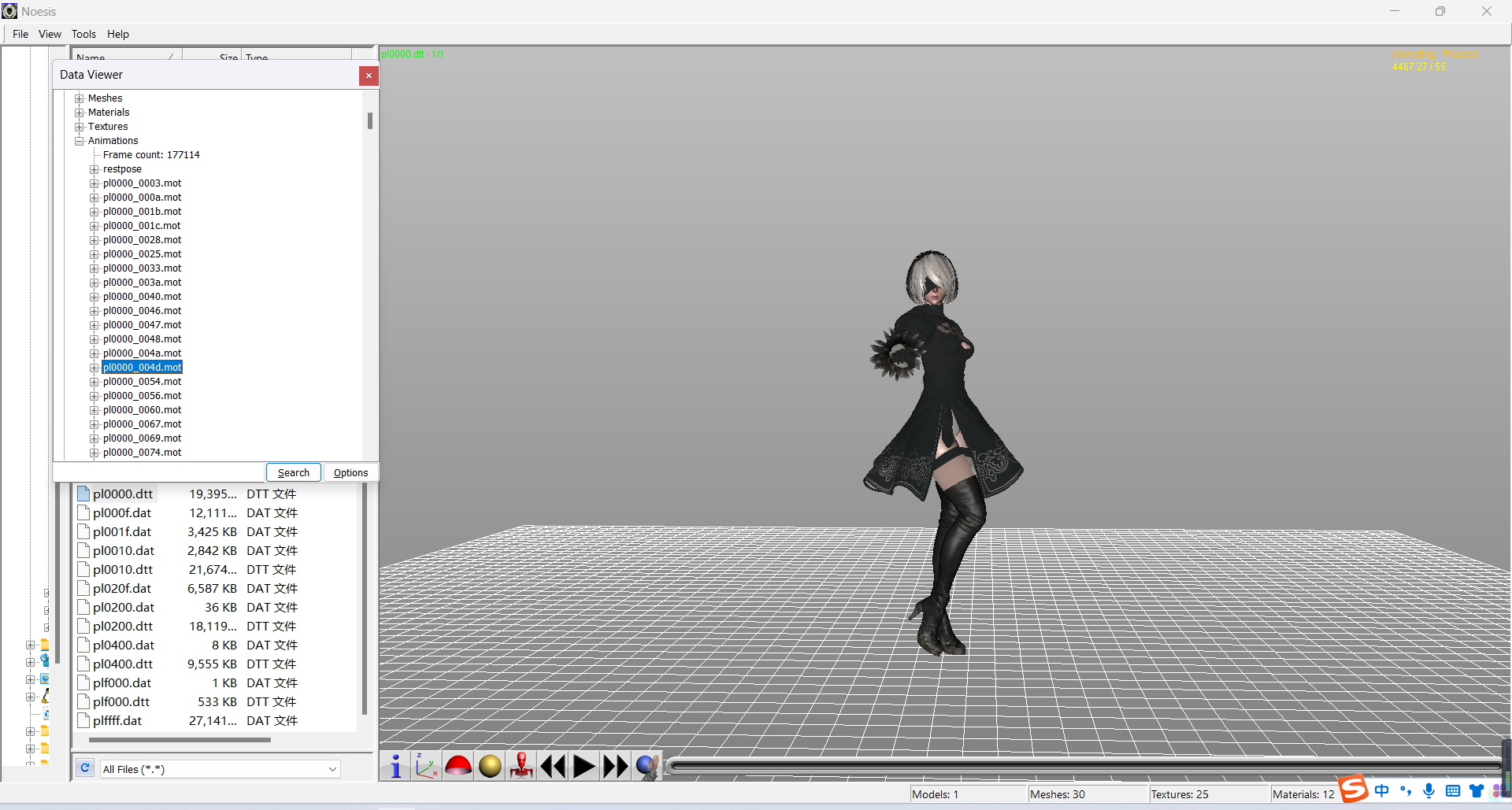The height and width of the screenshot is (810, 1512).
Task: Click the file list vertical scrollbar
Action: pyautogui.click(x=364, y=598)
